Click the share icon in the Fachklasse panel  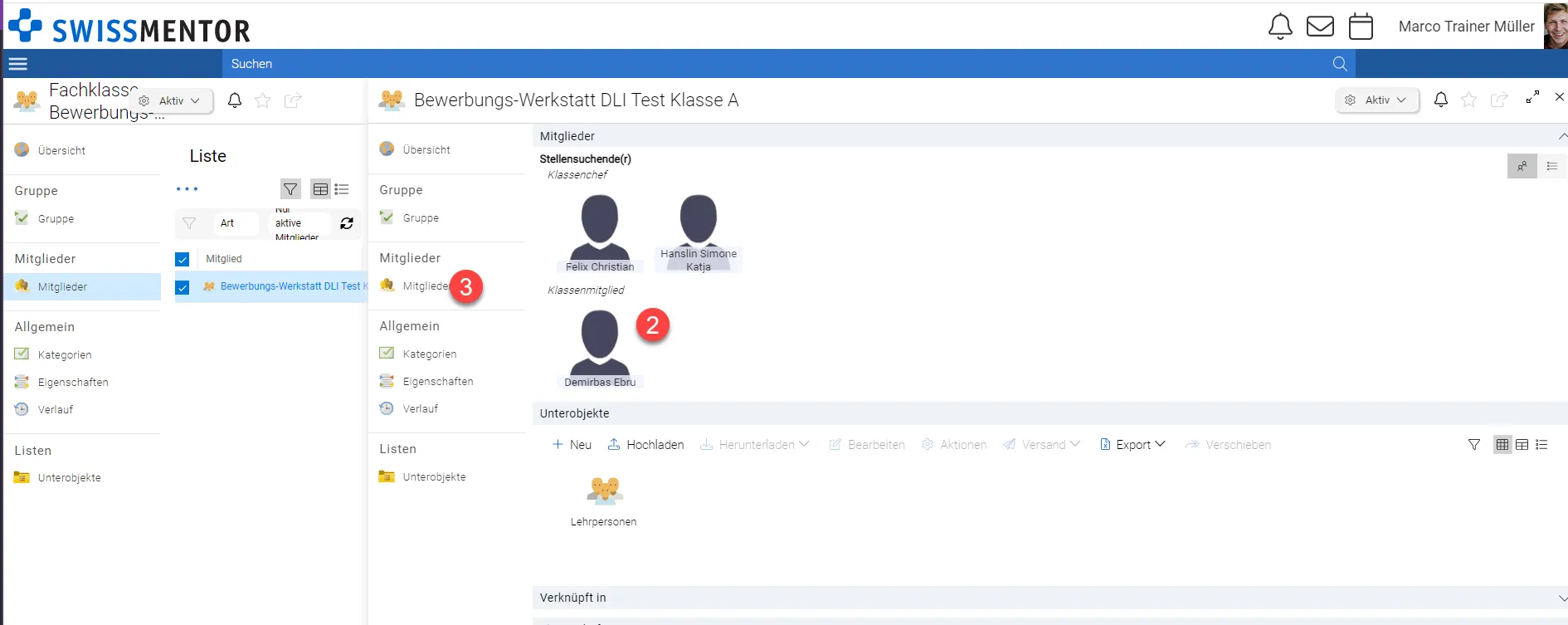point(292,100)
